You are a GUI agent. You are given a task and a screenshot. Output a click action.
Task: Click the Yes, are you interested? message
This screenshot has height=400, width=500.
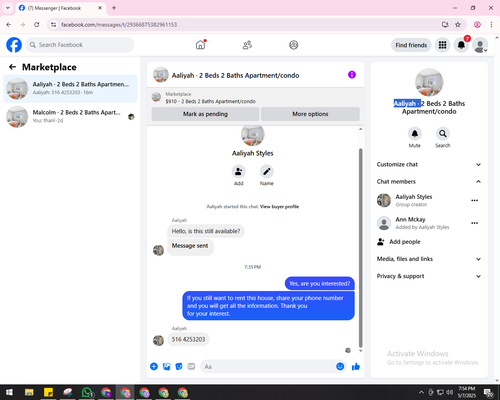(x=320, y=284)
